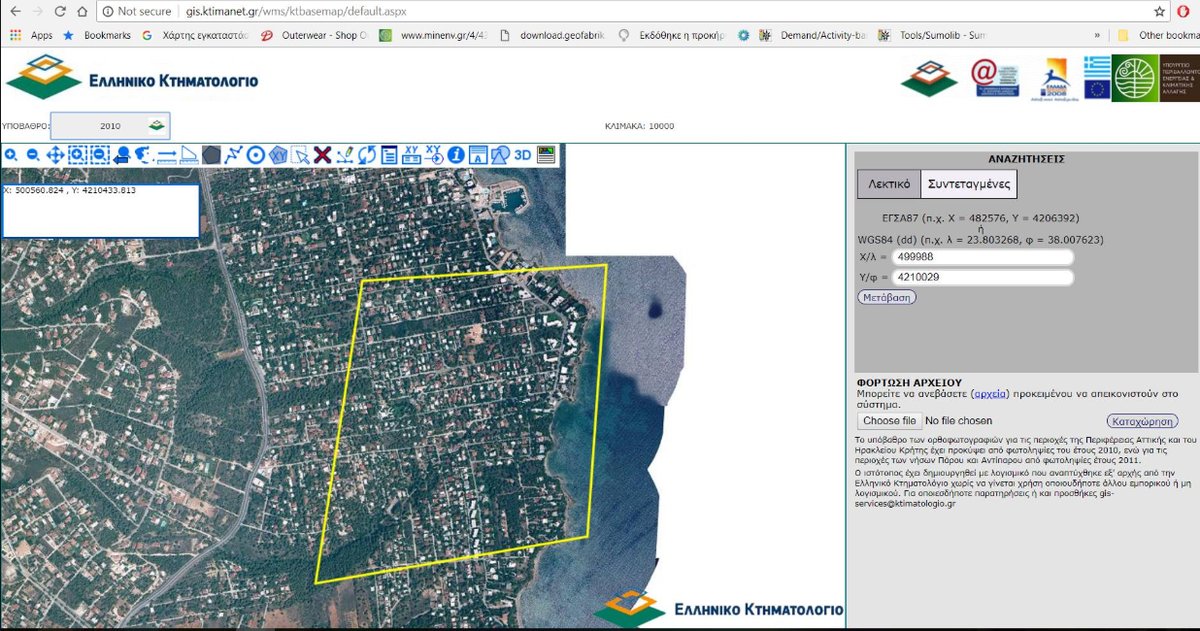Click the refresh map arrows icon
Image resolution: width=1200 pixels, height=631 pixels.
coord(367,155)
